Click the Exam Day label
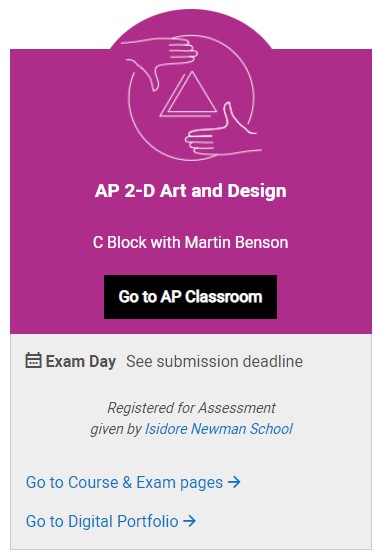This screenshot has height=554, width=380. pyautogui.click(x=81, y=361)
